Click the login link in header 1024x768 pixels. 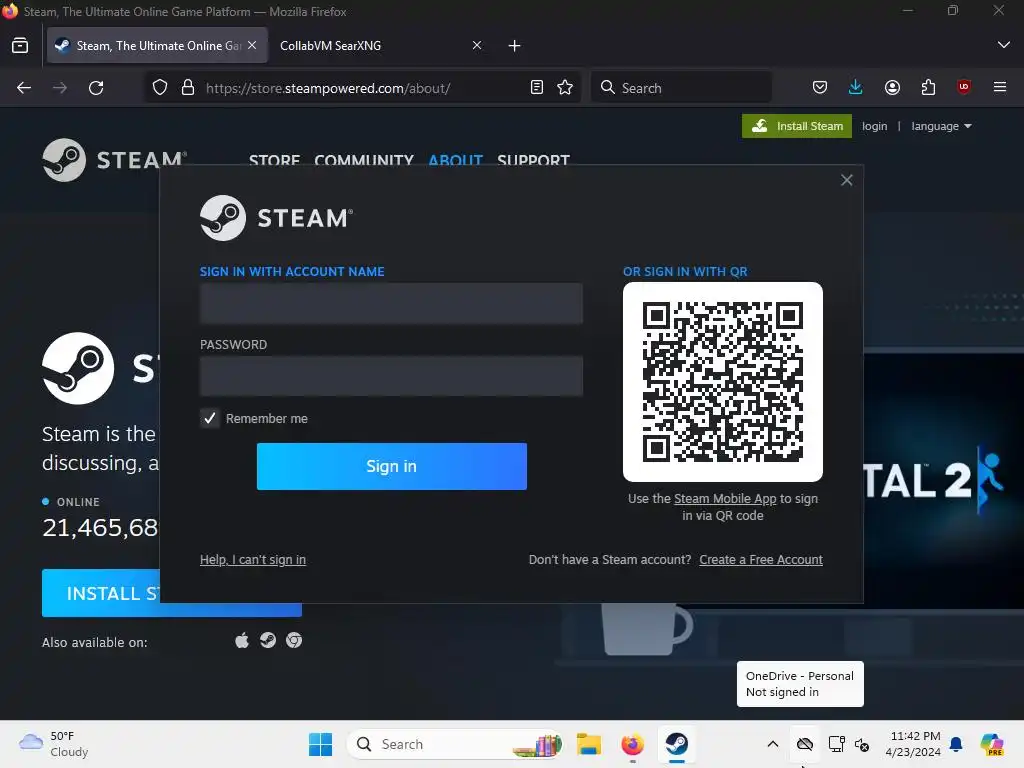point(874,126)
